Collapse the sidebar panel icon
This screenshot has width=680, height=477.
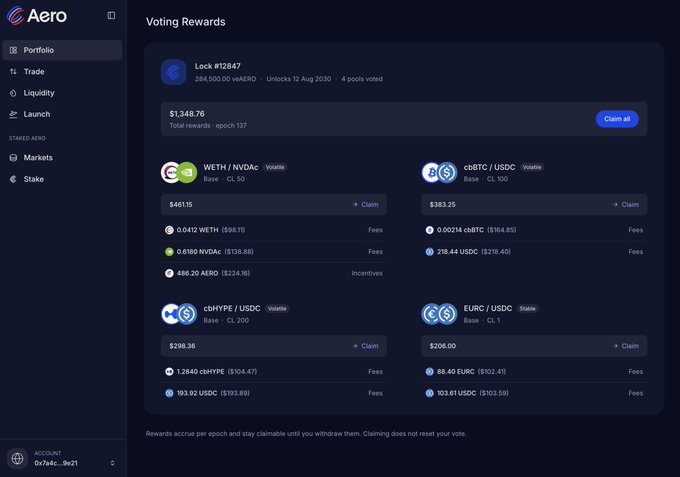(x=111, y=16)
